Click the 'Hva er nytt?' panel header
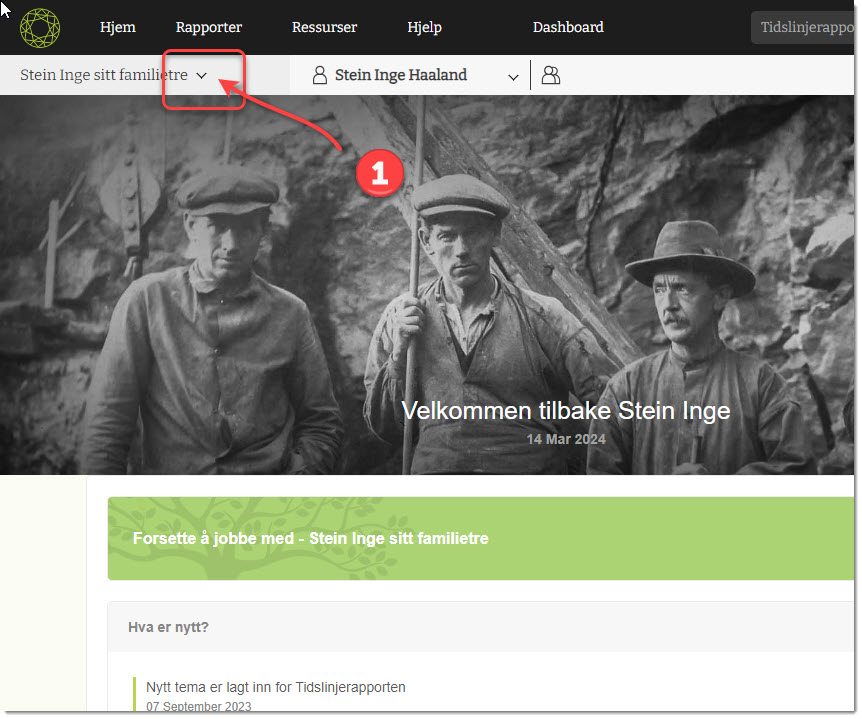The height and width of the screenshot is (719, 862). tap(168, 628)
